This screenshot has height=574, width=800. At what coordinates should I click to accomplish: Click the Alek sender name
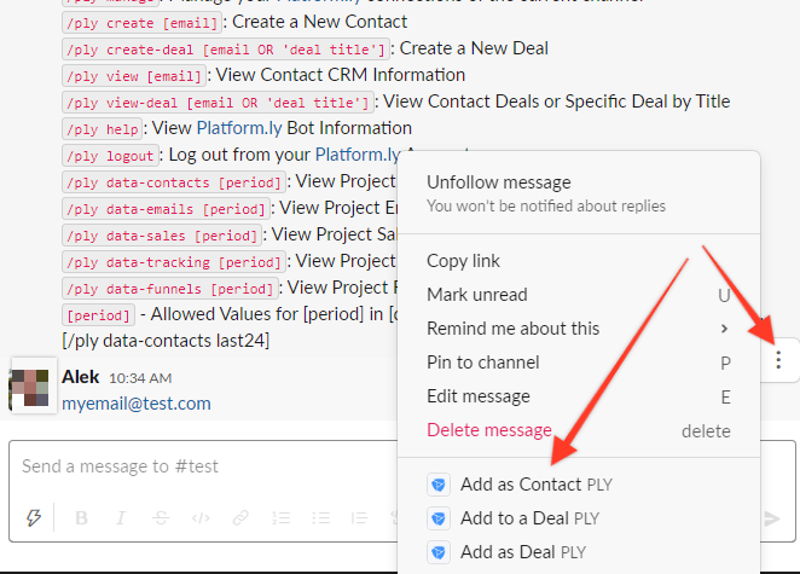click(80, 377)
